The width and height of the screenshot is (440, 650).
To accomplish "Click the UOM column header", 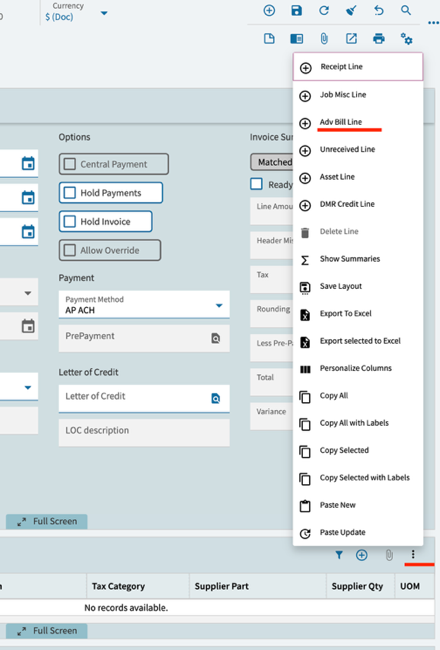I will pos(414,586).
